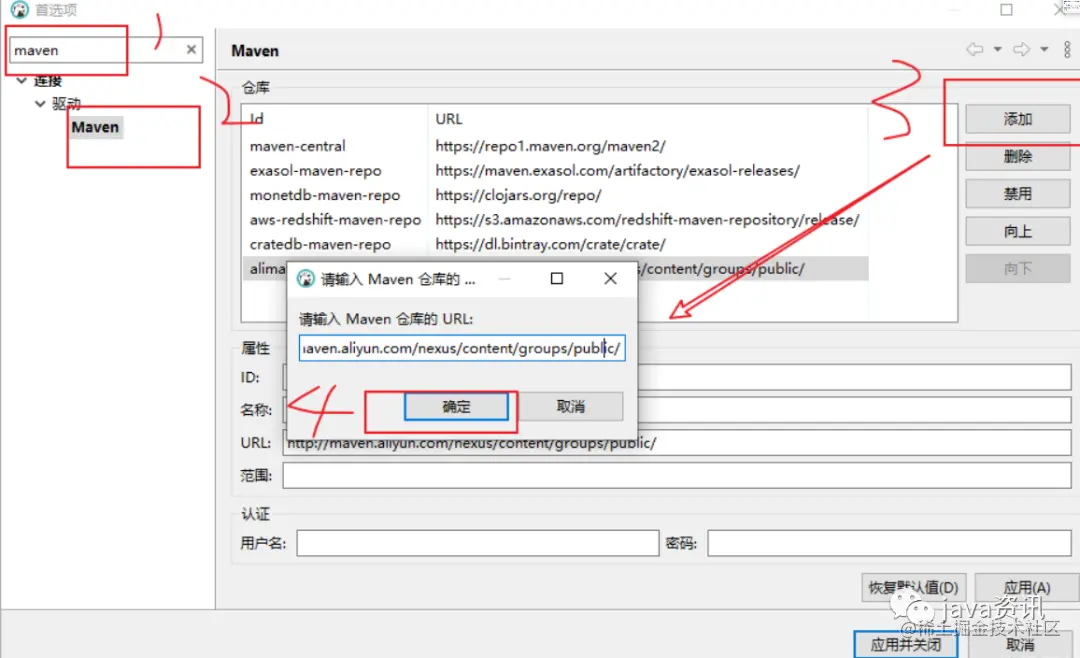Click 向下 to move repository down

tap(1017, 269)
